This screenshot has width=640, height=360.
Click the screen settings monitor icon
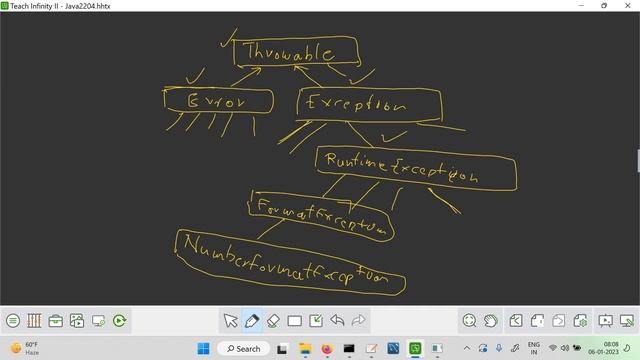(x=98, y=321)
